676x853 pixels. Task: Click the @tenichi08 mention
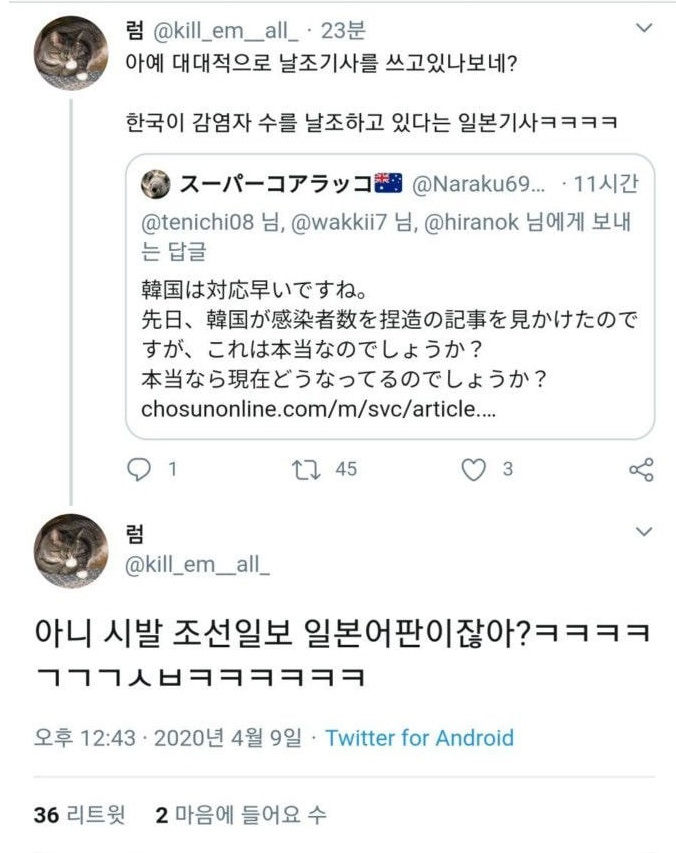tap(199, 223)
